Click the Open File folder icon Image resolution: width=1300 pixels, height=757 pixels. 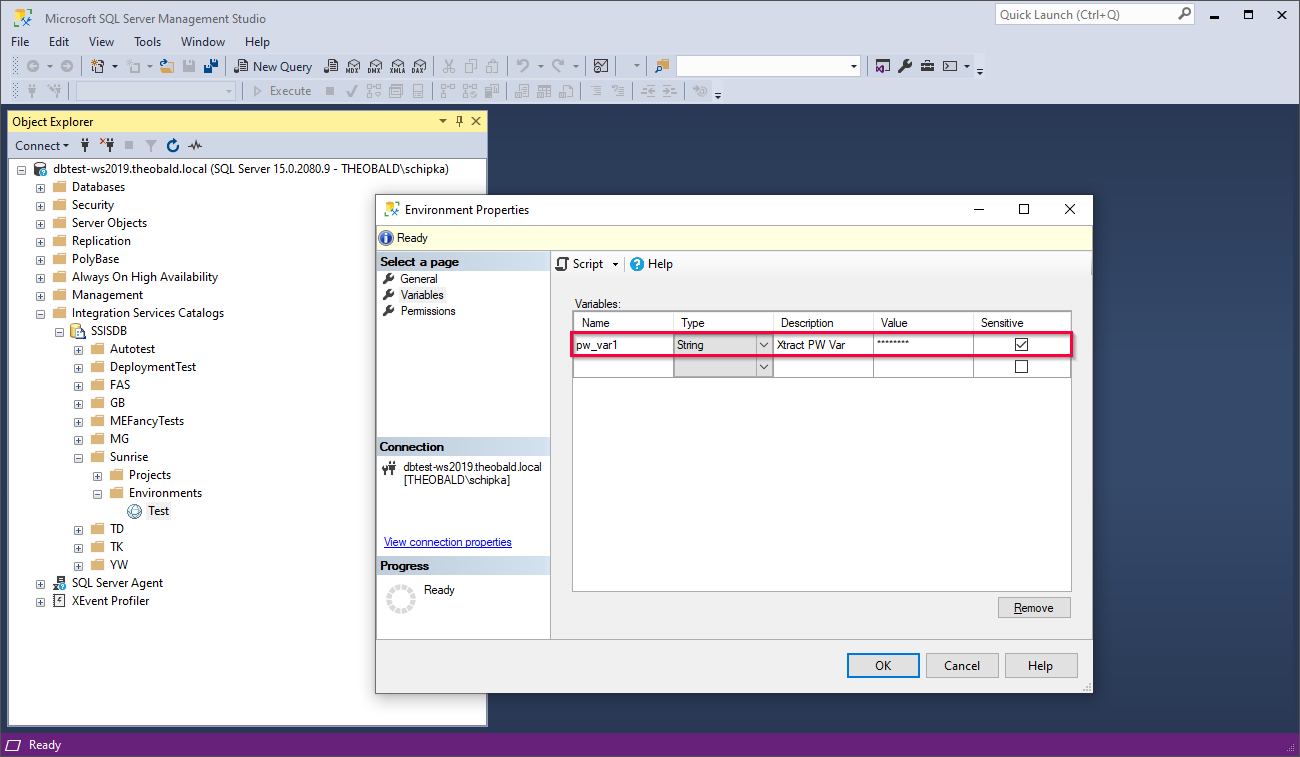pos(167,66)
